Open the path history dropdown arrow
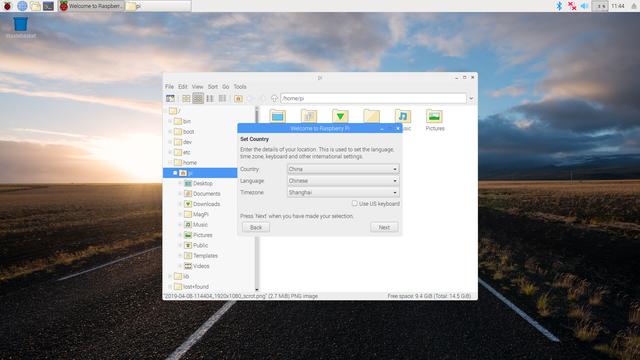Image resolution: width=640 pixels, height=360 pixels. pyautogui.click(x=471, y=98)
